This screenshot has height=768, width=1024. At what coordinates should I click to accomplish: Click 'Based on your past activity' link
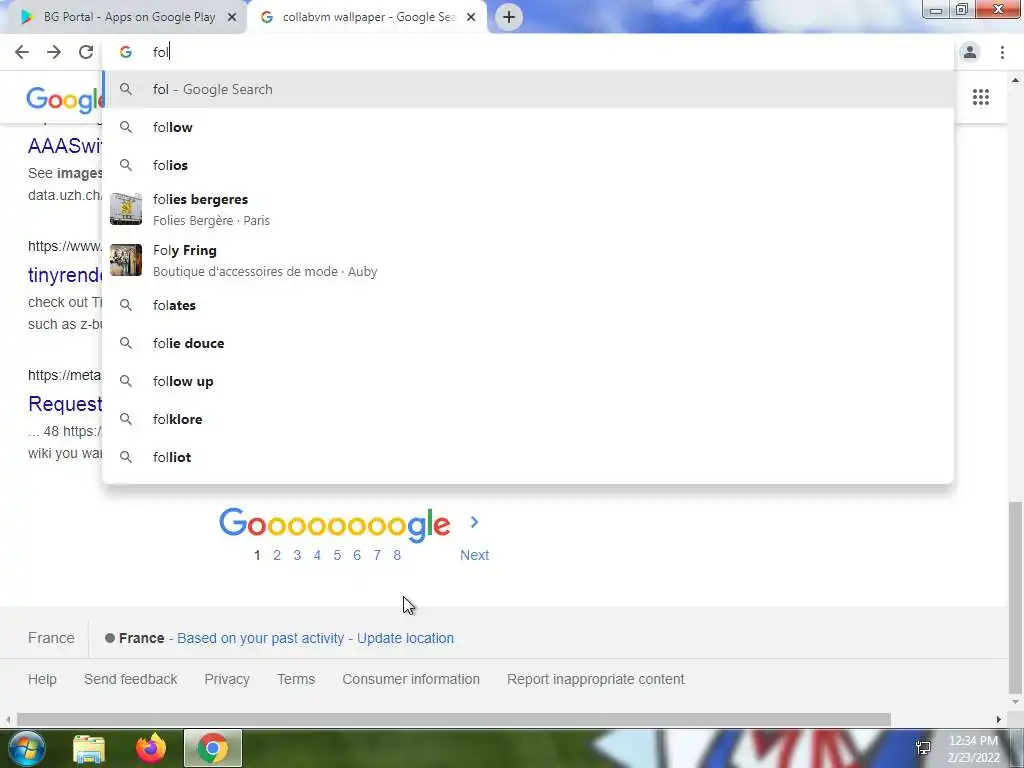(260, 638)
